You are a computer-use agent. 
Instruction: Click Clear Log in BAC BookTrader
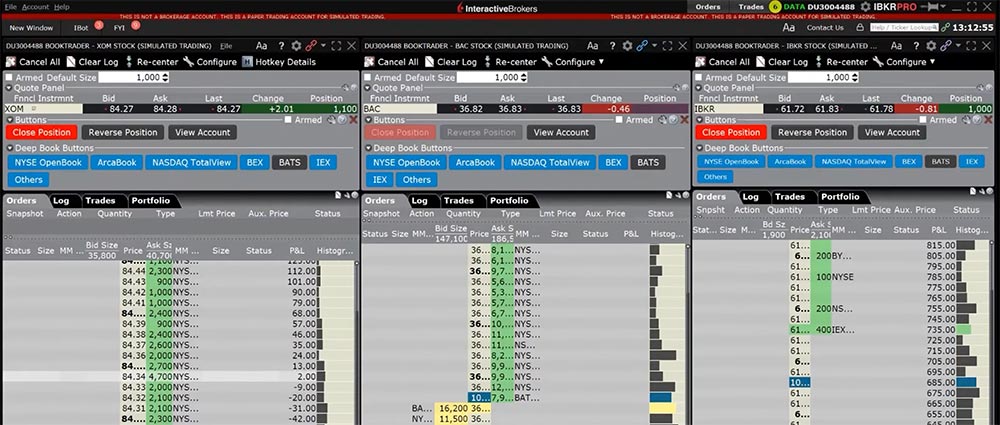(451, 62)
